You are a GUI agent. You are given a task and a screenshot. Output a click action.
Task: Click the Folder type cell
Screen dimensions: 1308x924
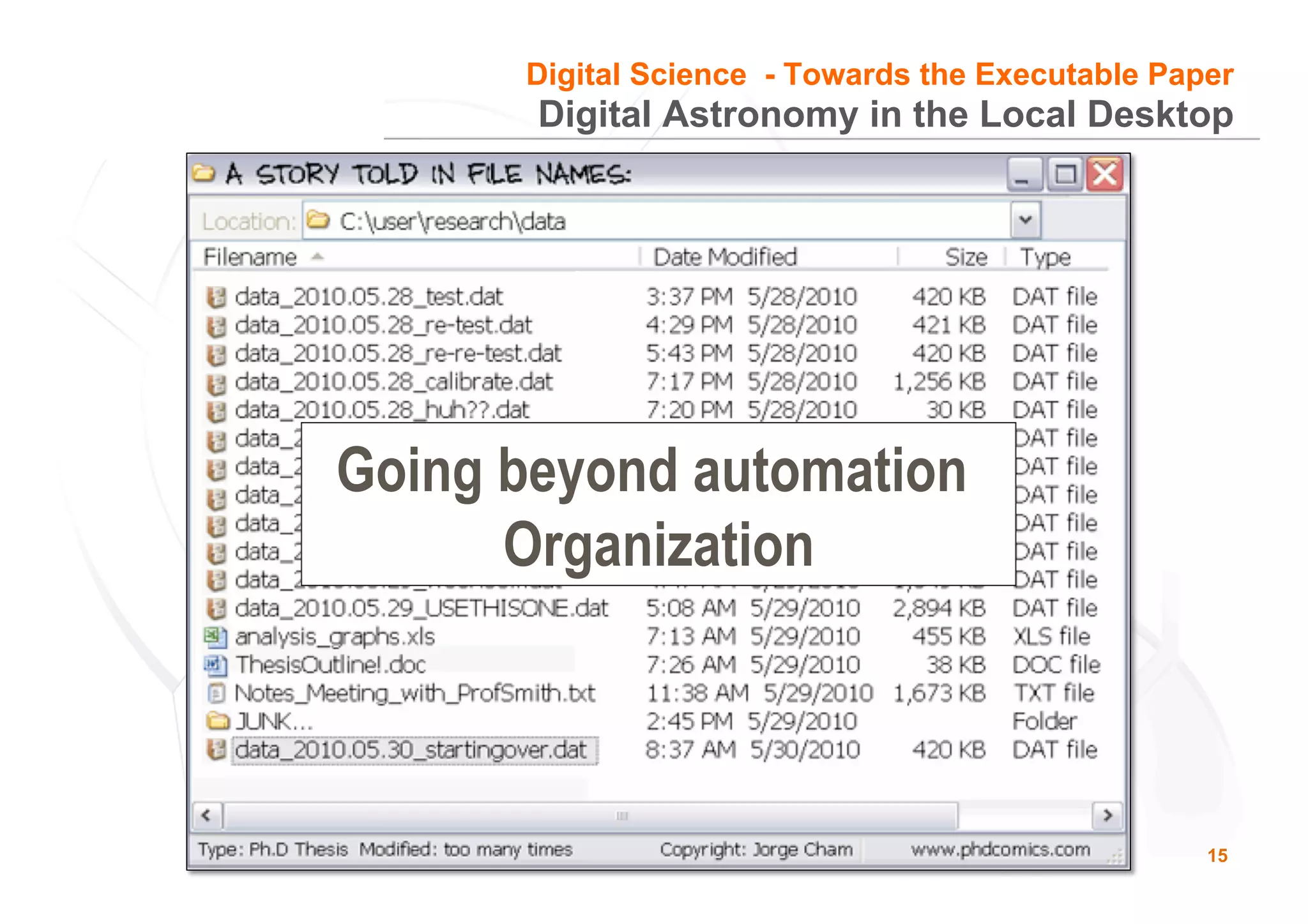[x=1045, y=722]
